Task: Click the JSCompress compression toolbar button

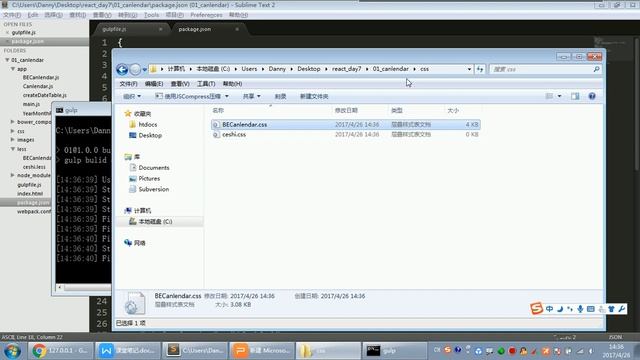Action: pyautogui.click(x=192, y=96)
